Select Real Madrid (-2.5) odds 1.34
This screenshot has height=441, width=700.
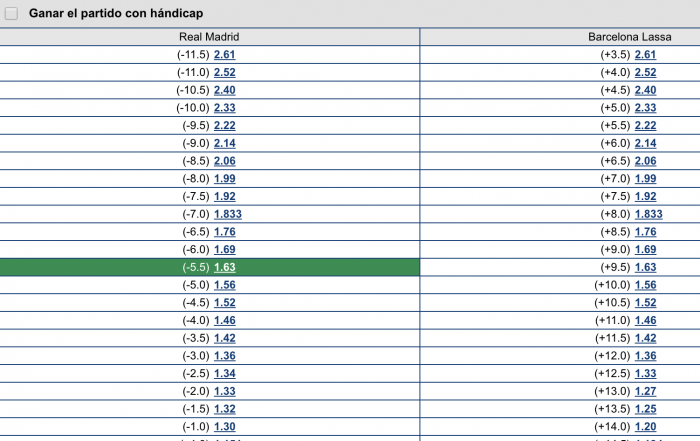225,374
